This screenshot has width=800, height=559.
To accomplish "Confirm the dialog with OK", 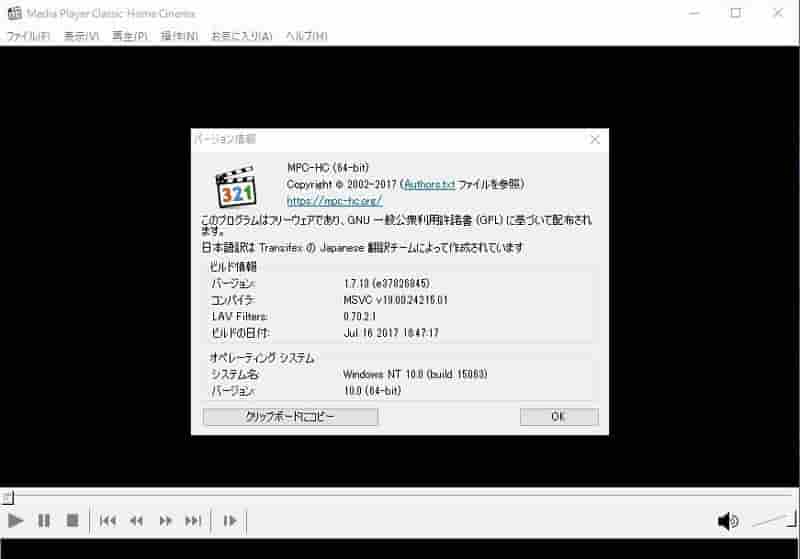I will [x=559, y=417].
